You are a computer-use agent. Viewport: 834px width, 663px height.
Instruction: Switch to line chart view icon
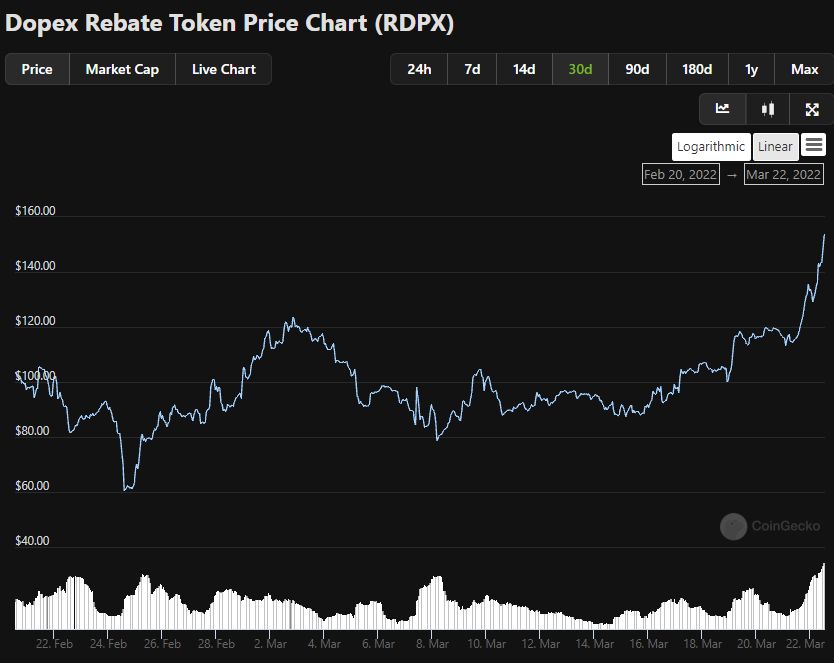pos(722,109)
